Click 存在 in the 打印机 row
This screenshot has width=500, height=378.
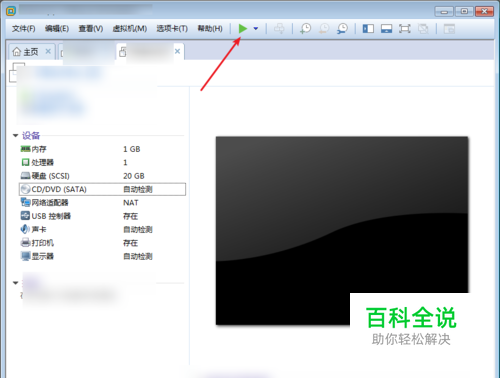(131, 243)
